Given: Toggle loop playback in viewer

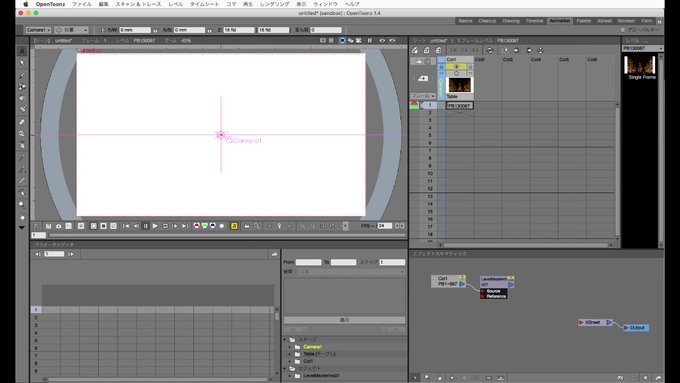Looking at the screenshot, I should 165,226.
